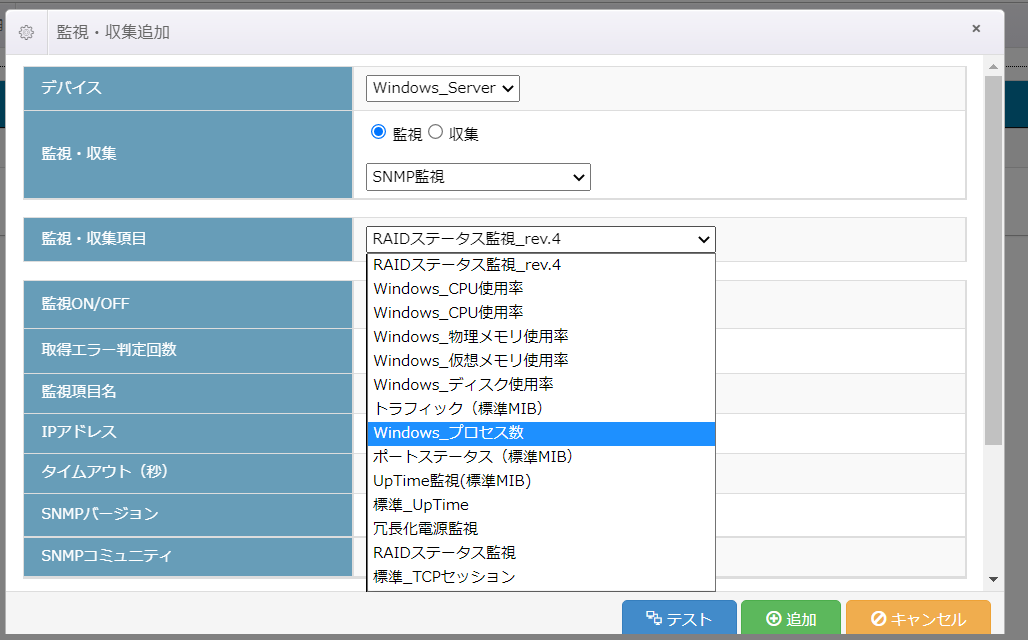Collapse the 監視・収集項目 dropdown list
The height and width of the screenshot is (640, 1028).
tap(541, 239)
